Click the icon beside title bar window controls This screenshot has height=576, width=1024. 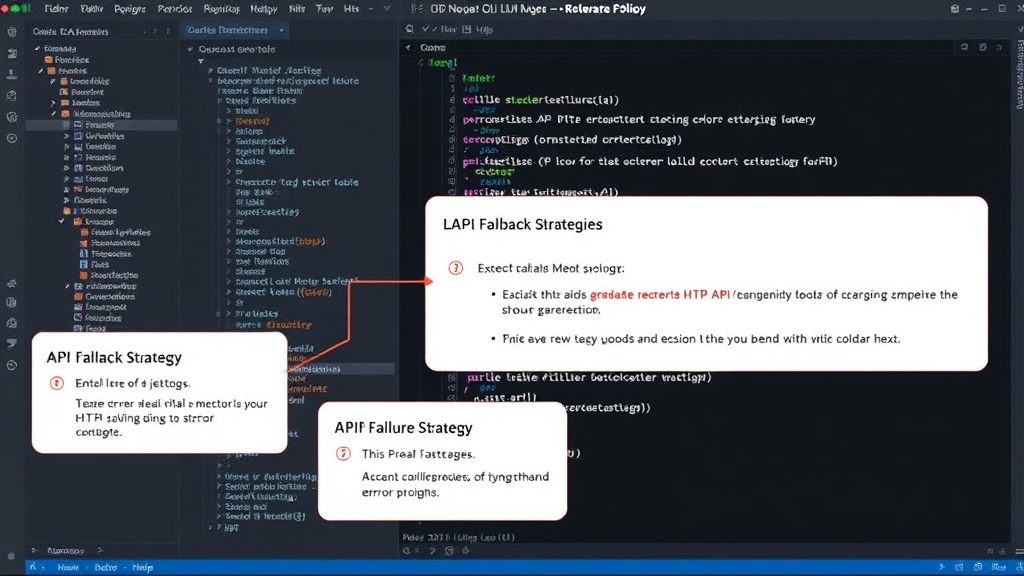tap(955, 9)
